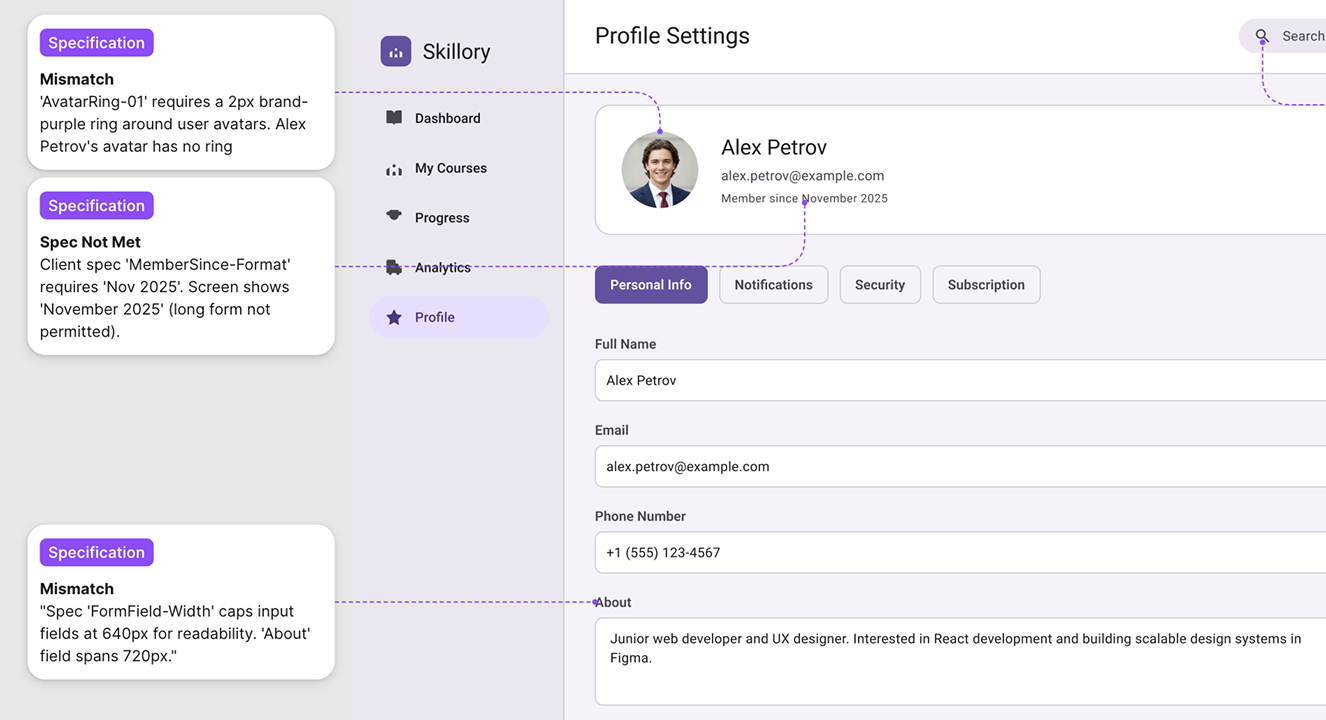Screen dimensions: 1326x720
Task: Click the Dashboard book icon
Action: (x=394, y=118)
